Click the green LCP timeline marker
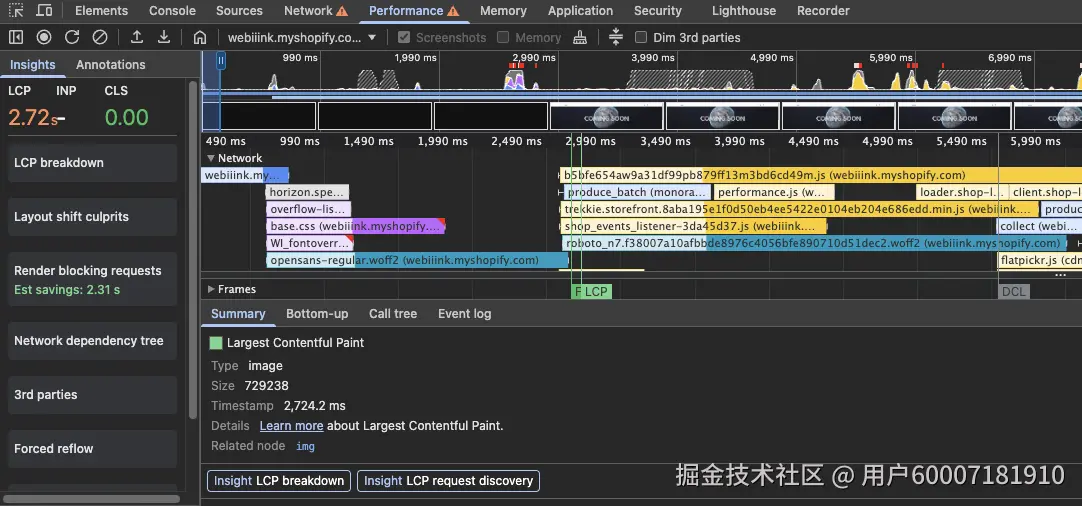The width and height of the screenshot is (1082, 506). [x=596, y=291]
